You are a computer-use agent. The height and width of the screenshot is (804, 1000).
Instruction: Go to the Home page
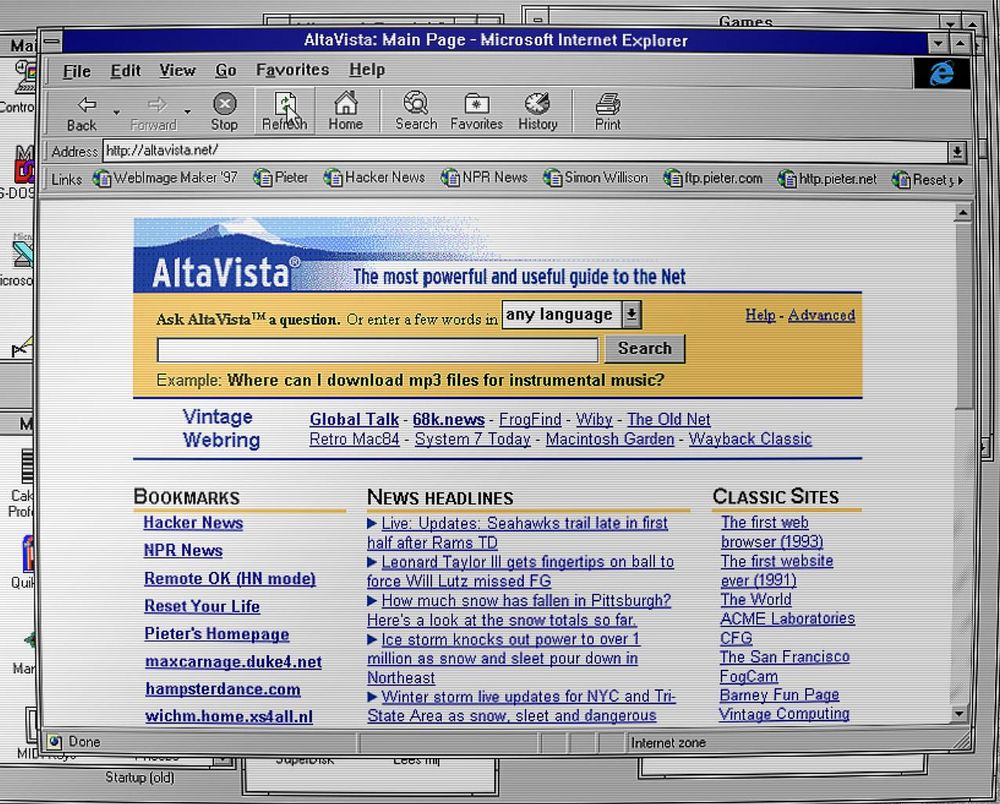(x=346, y=112)
